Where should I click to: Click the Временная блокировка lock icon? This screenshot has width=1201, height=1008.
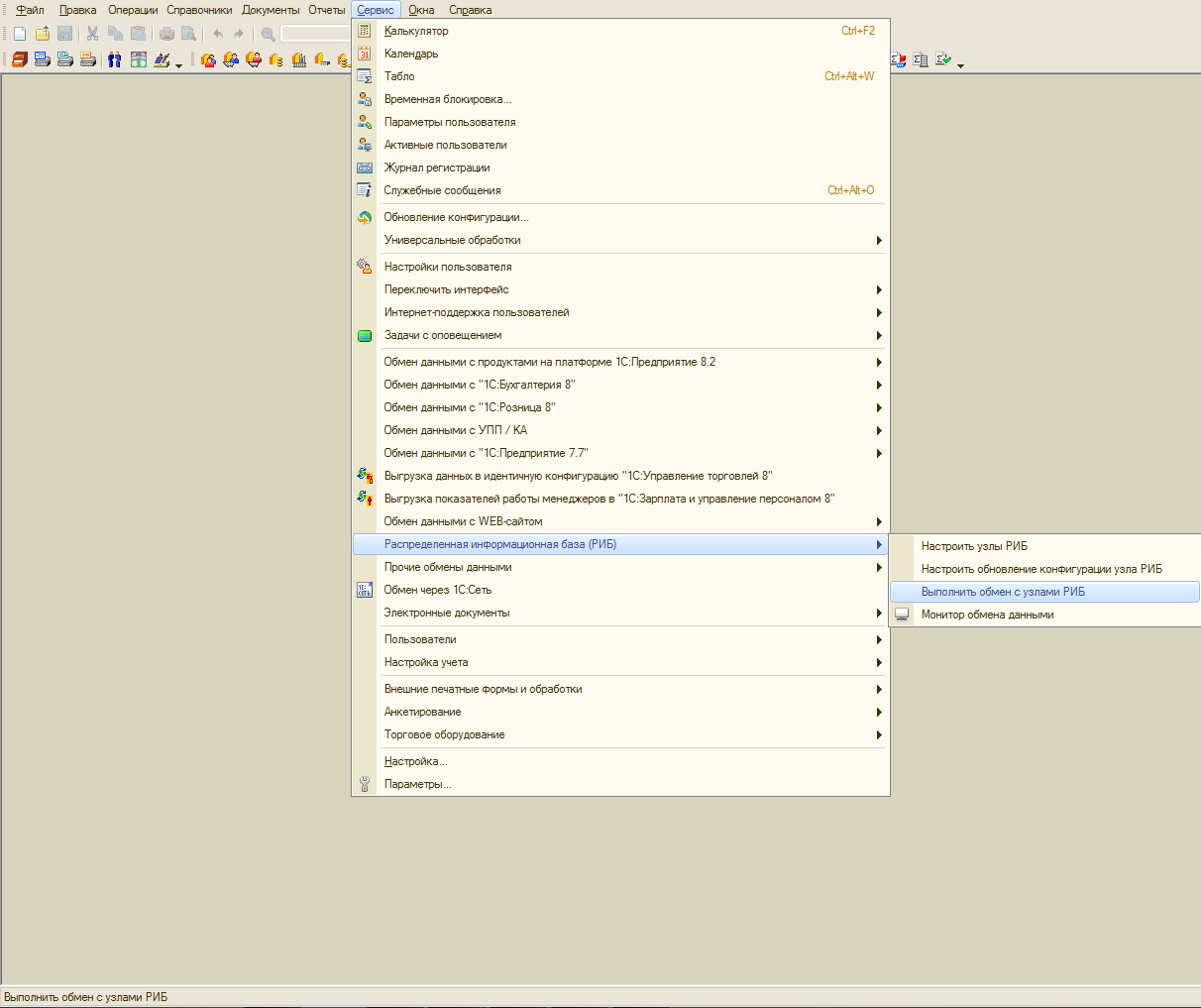pos(365,99)
